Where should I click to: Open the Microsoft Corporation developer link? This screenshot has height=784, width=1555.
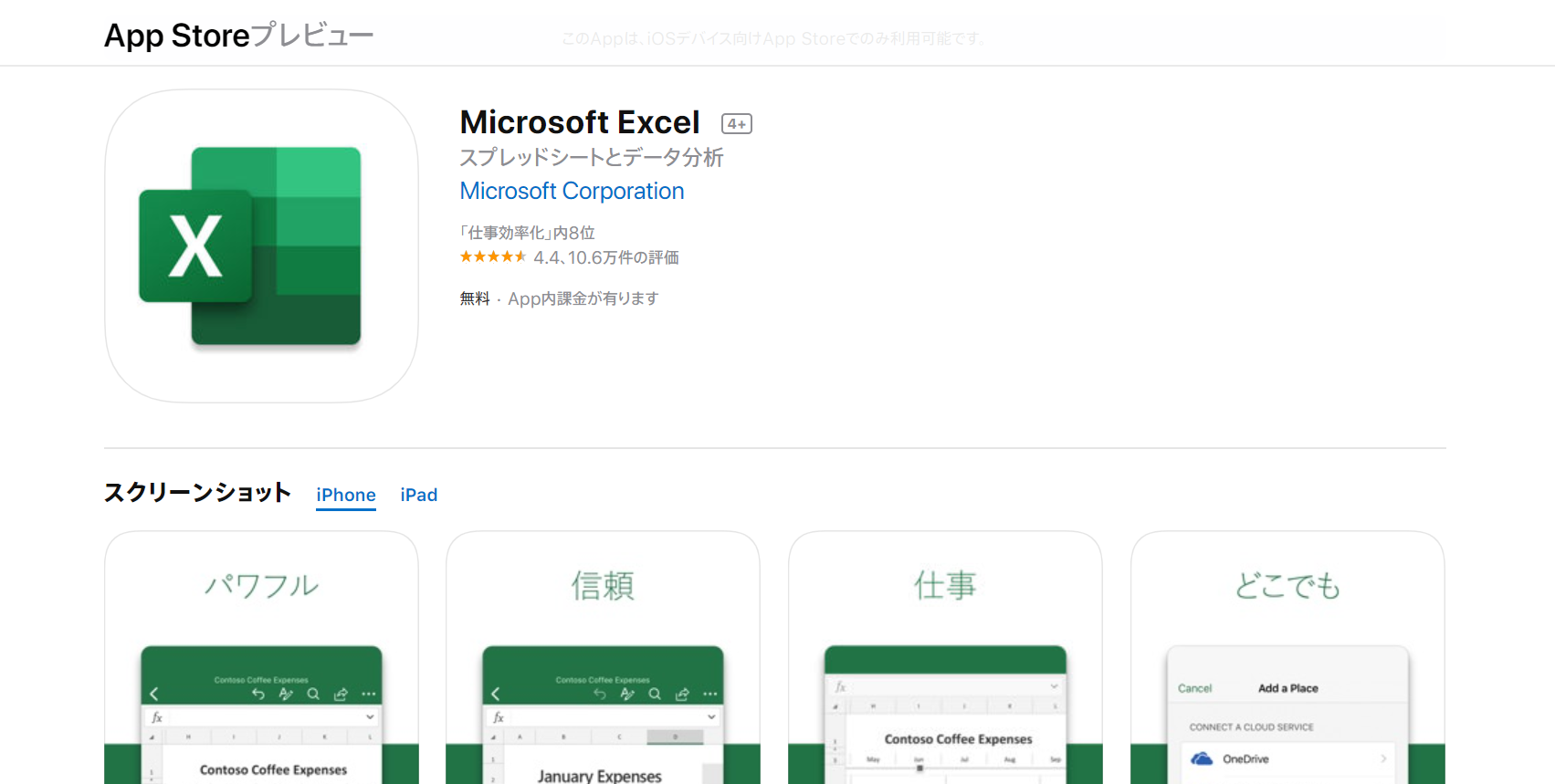(x=572, y=191)
